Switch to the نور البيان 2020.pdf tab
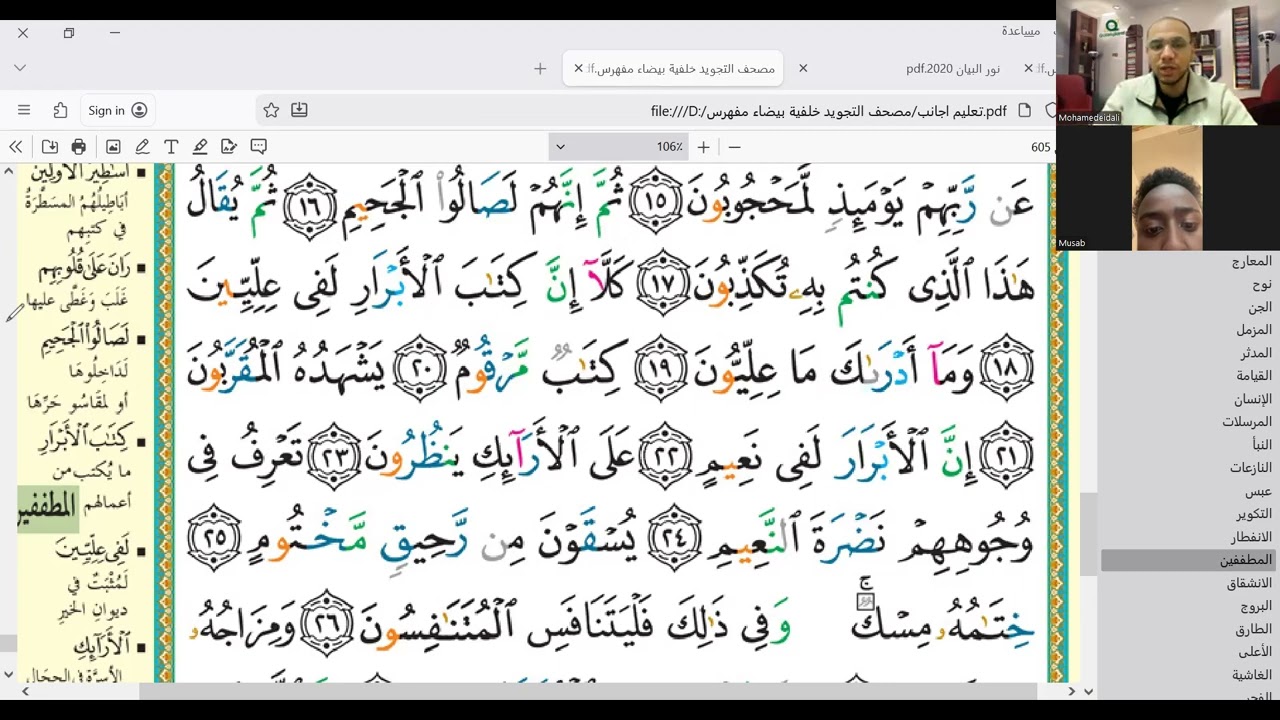The image size is (1280, 720). (953, 69)
